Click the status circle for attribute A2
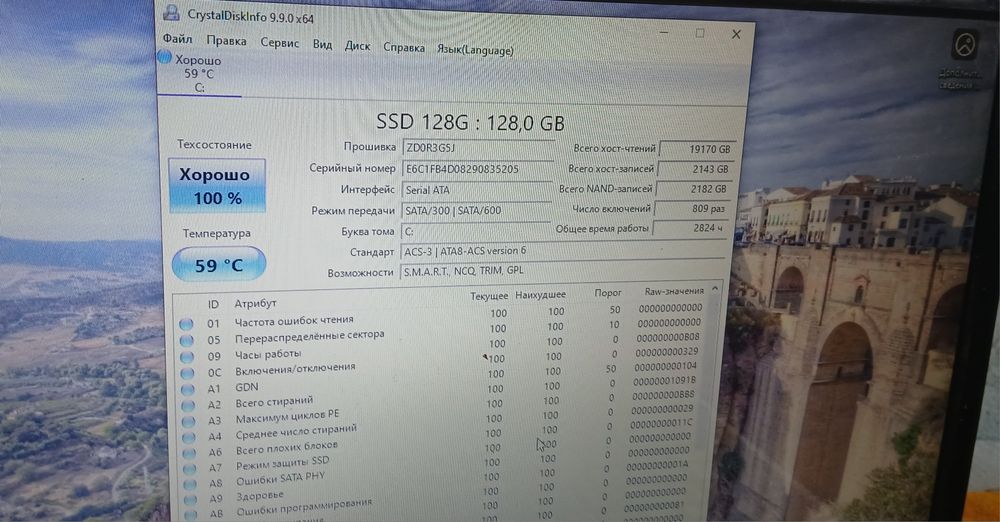 coord(188,405)
